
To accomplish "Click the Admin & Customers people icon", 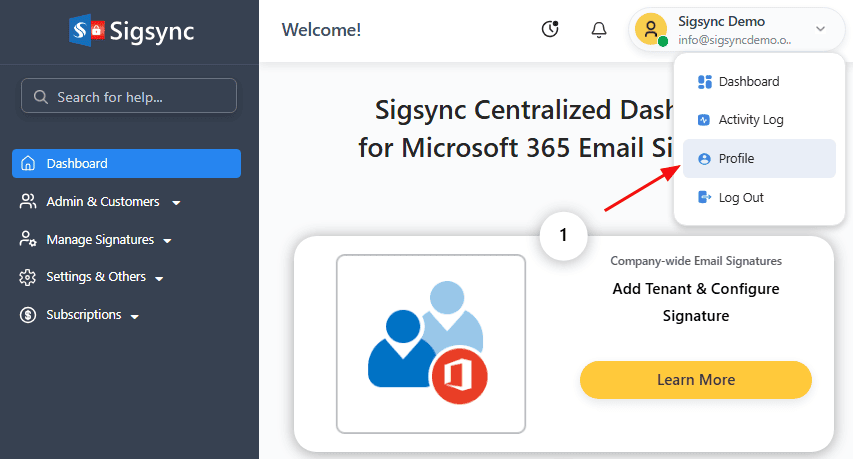I will [28, 201].
